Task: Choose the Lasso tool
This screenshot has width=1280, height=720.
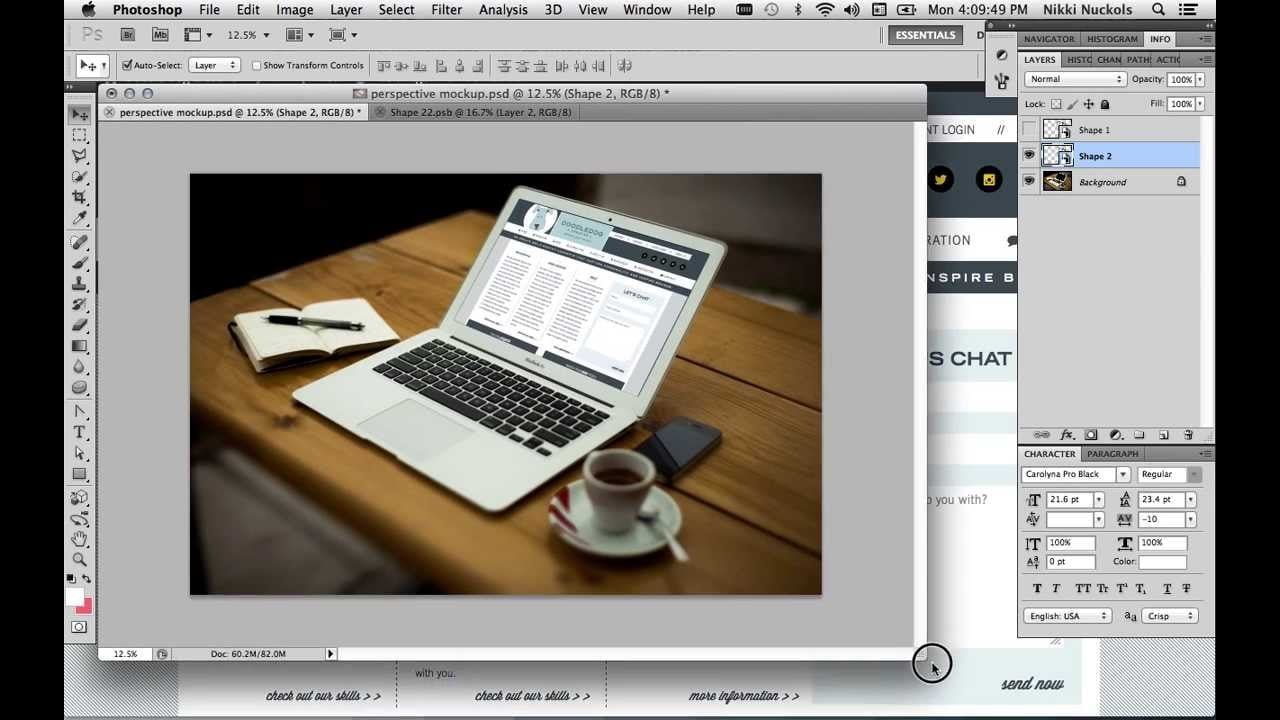Action: click(x=80, y=155)
